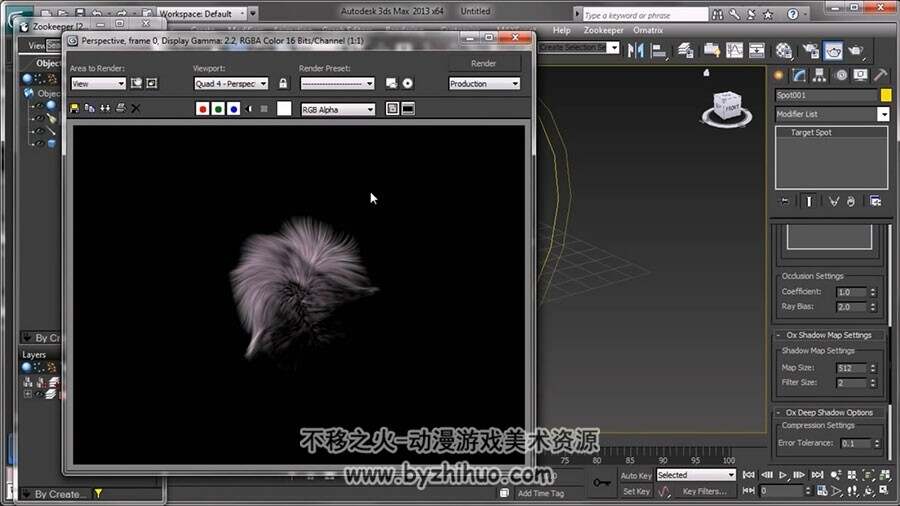Collapse the Ox Shadow Map Settings rollout
The height and width of the screenshot is (506, 900).
point(828,335)
